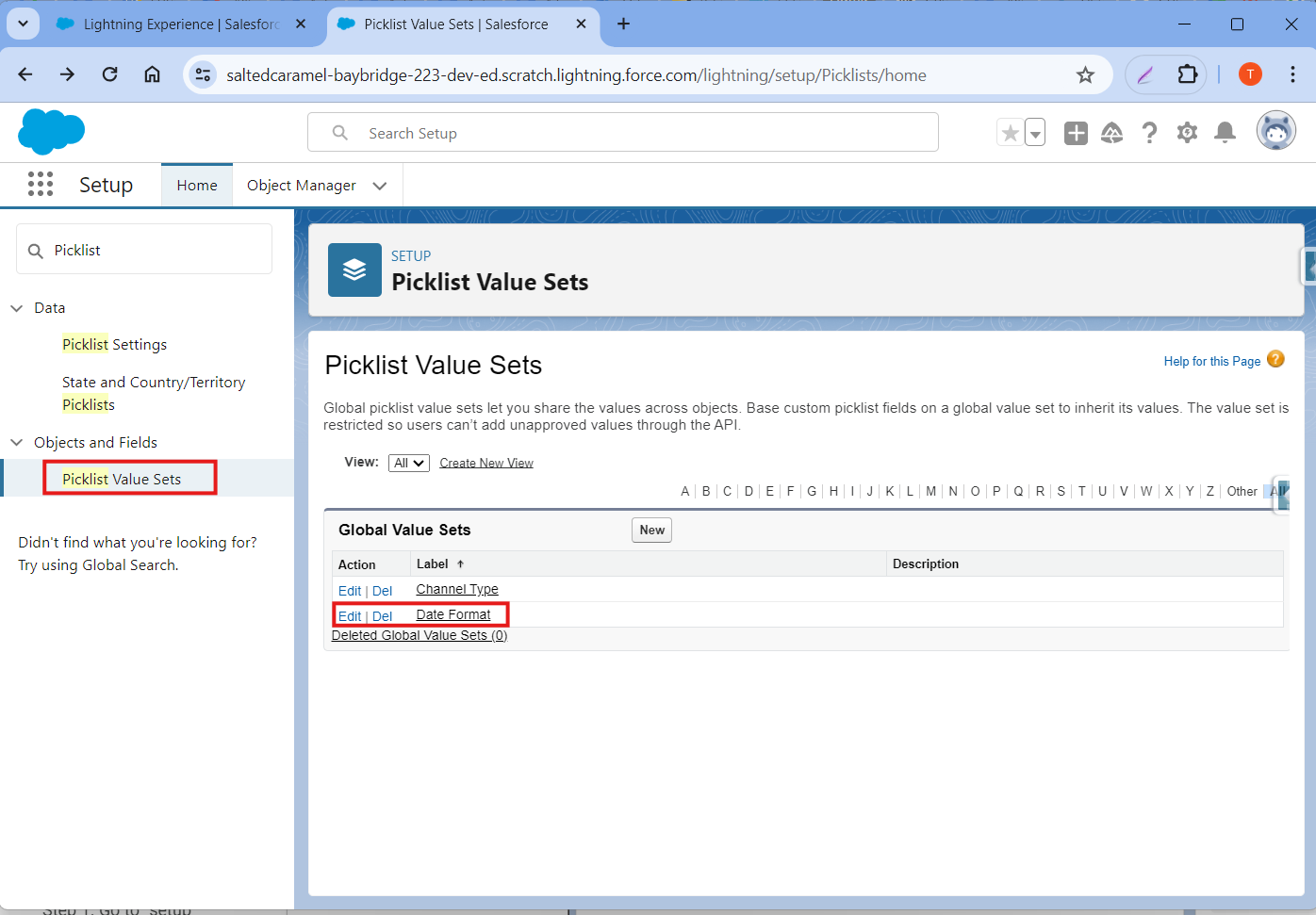Select Picklist Value Sets in sidebar
Viewport: 1316px width, 915px height.
pyautogui.click(x=122, y=479)
